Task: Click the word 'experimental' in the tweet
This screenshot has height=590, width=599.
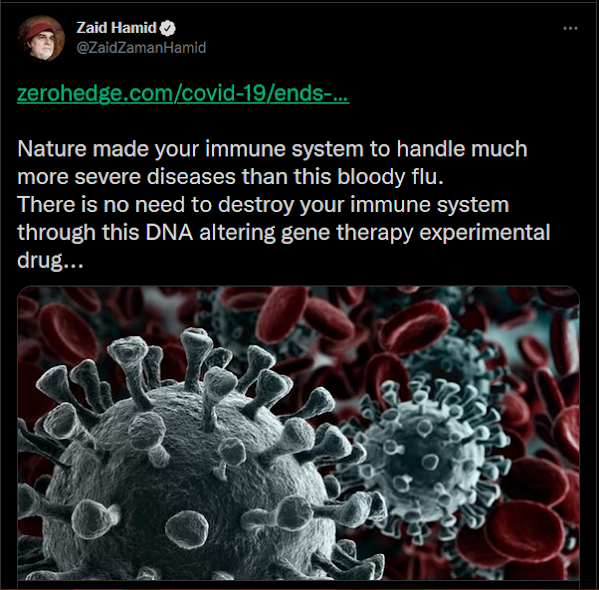Action: pyautogui.click(x=485, y=233)
